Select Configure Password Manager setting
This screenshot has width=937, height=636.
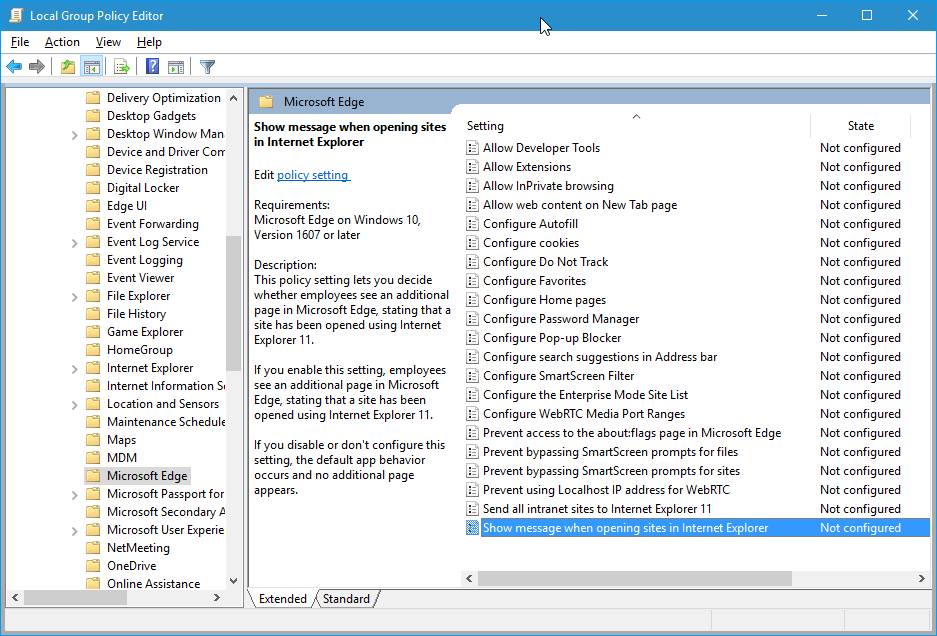pyautogui.click(x=561, y=319)
